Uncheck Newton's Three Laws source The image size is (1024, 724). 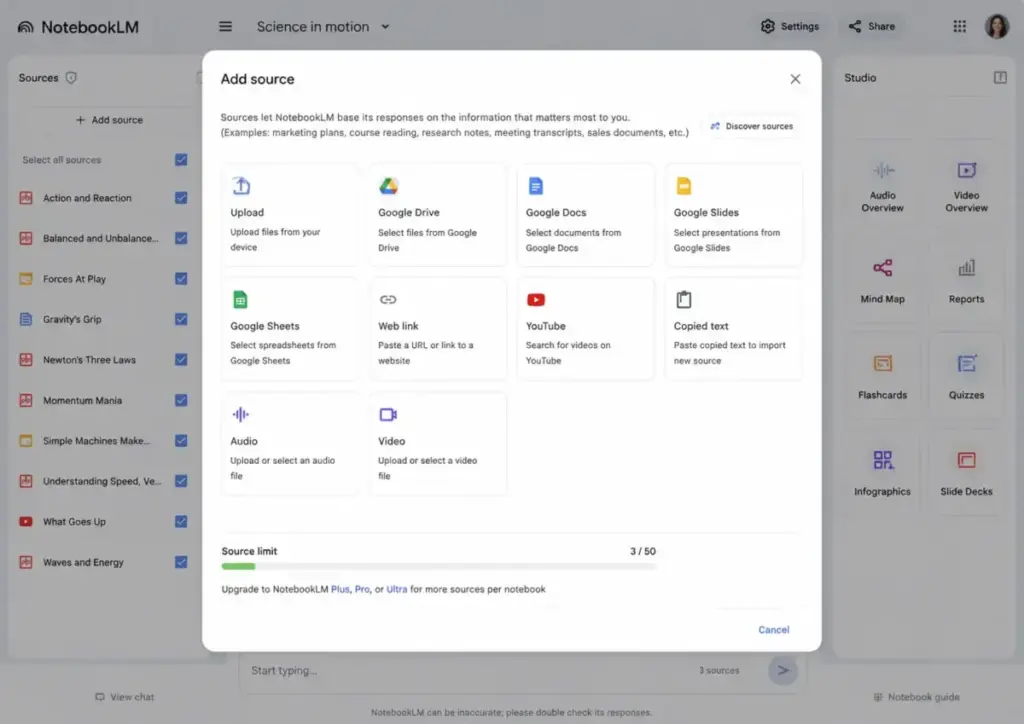coord(181,360)
